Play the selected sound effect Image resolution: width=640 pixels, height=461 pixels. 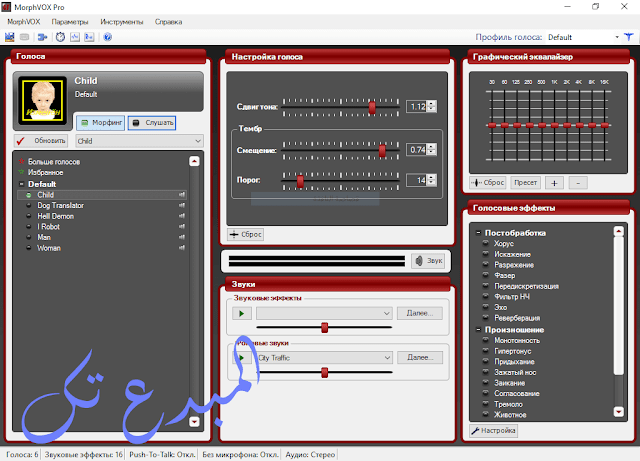coord(240,313)
